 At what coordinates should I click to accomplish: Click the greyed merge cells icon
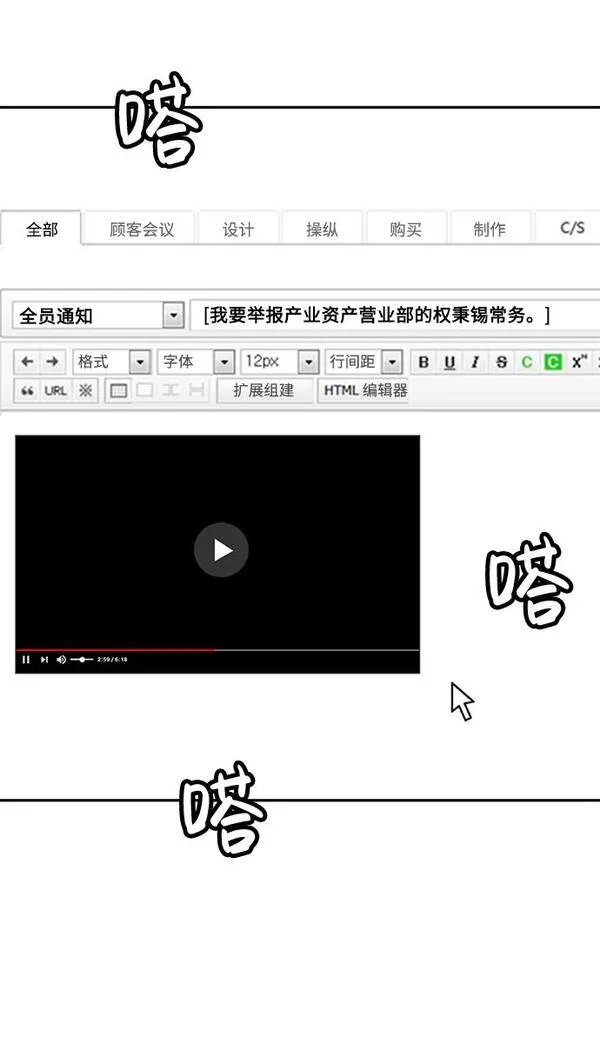point(170,390)
